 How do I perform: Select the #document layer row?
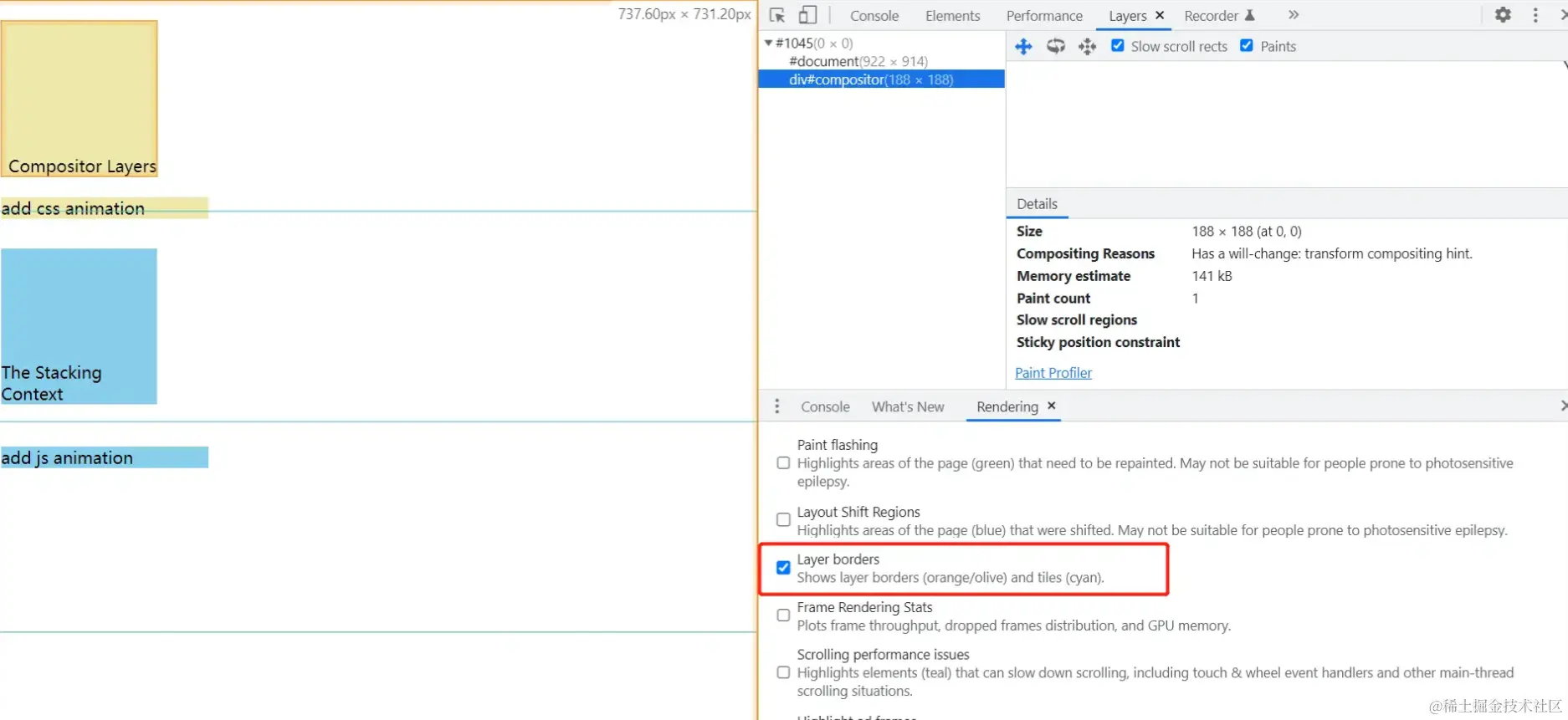pos(882,61)
